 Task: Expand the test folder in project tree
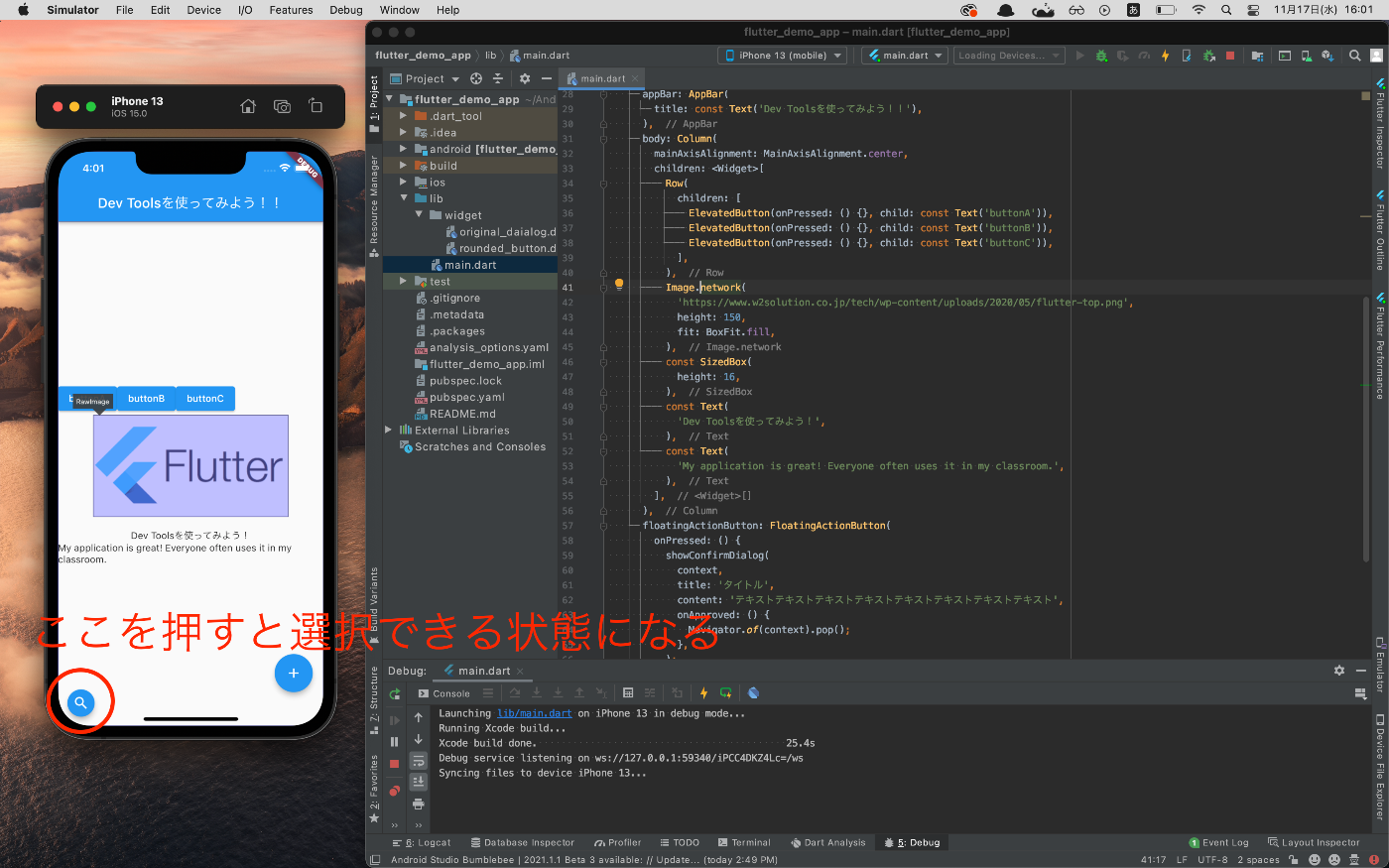click(x=404, y=281)
